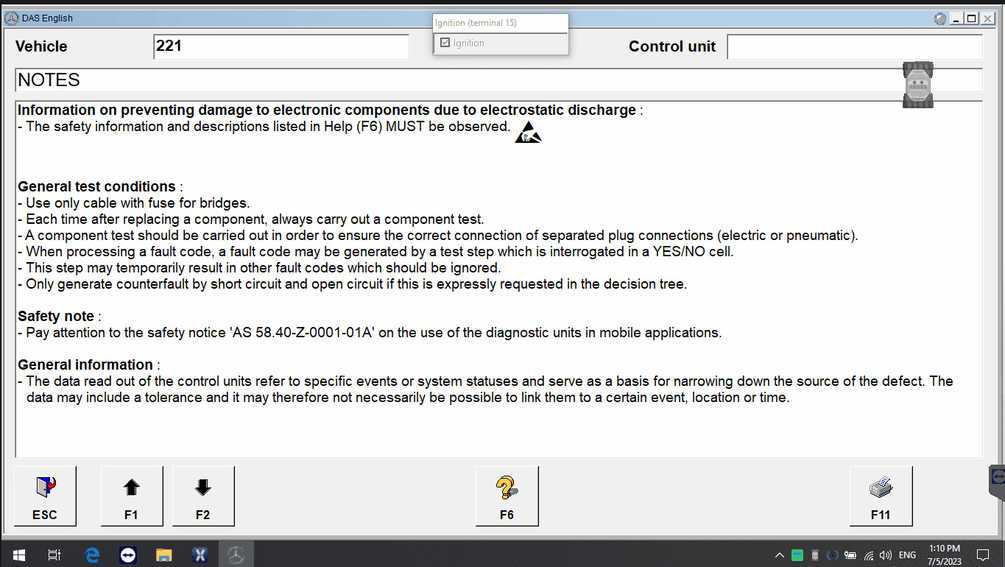The width and height of the screenshot is (1005, 567).
Task: Click the F2 down arrow button
Action: pos(203,497)
